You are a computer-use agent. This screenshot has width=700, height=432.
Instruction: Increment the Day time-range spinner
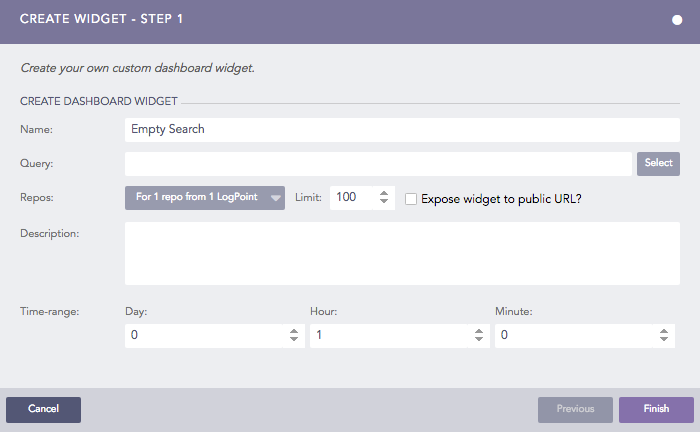[294, 331]
